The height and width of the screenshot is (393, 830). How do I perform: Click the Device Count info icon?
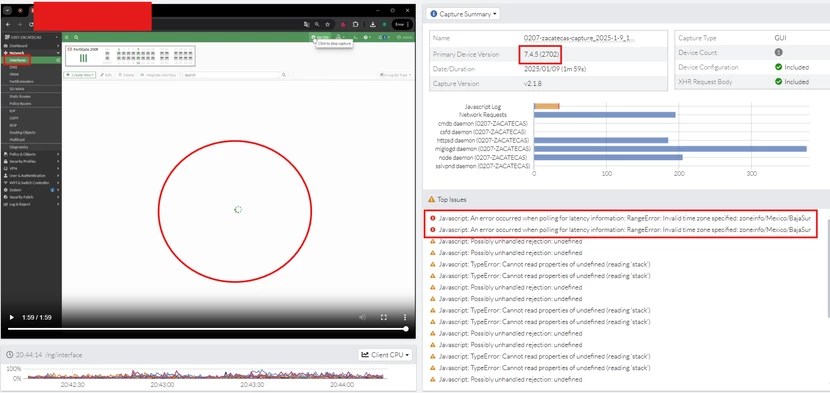(778, 52)
